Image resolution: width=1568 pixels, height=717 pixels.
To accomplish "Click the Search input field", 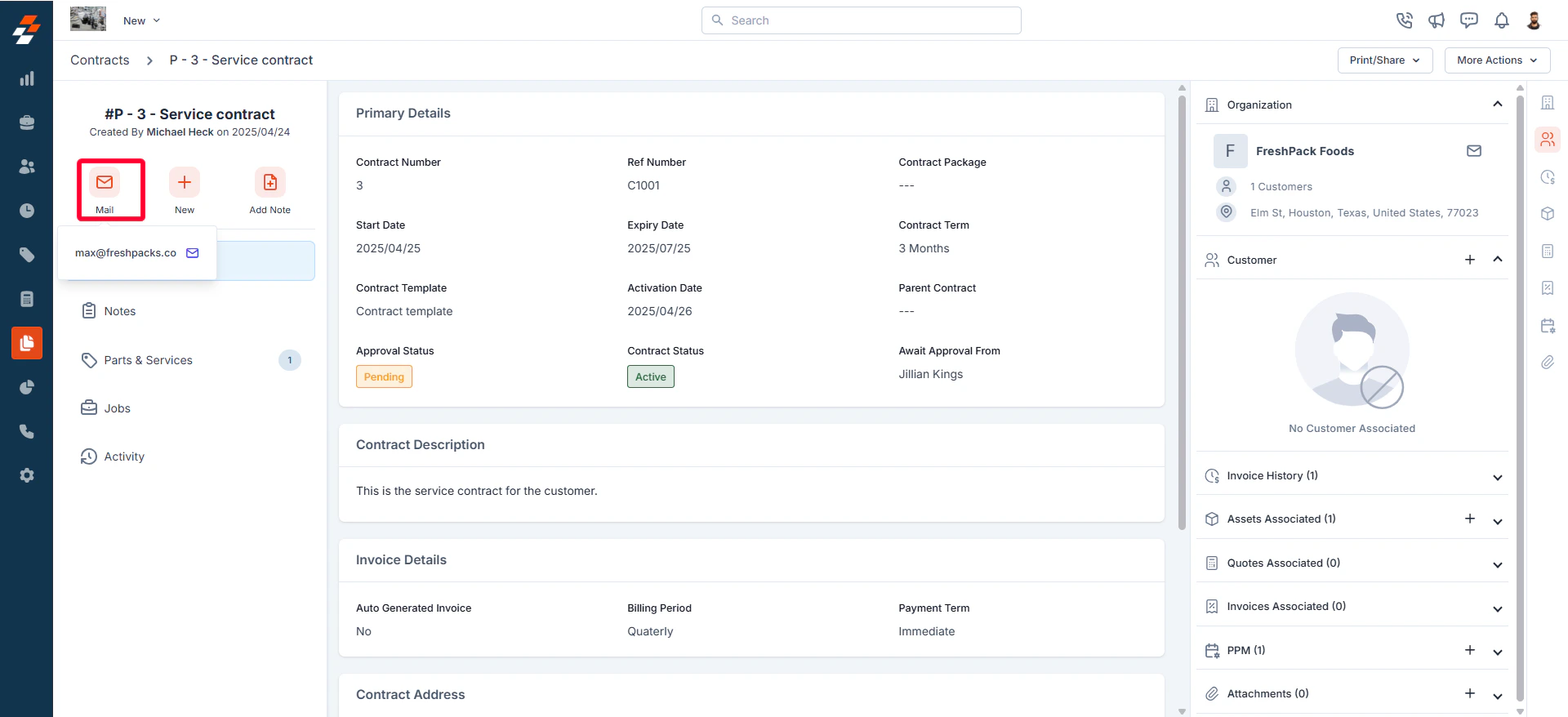I will 862,20.
